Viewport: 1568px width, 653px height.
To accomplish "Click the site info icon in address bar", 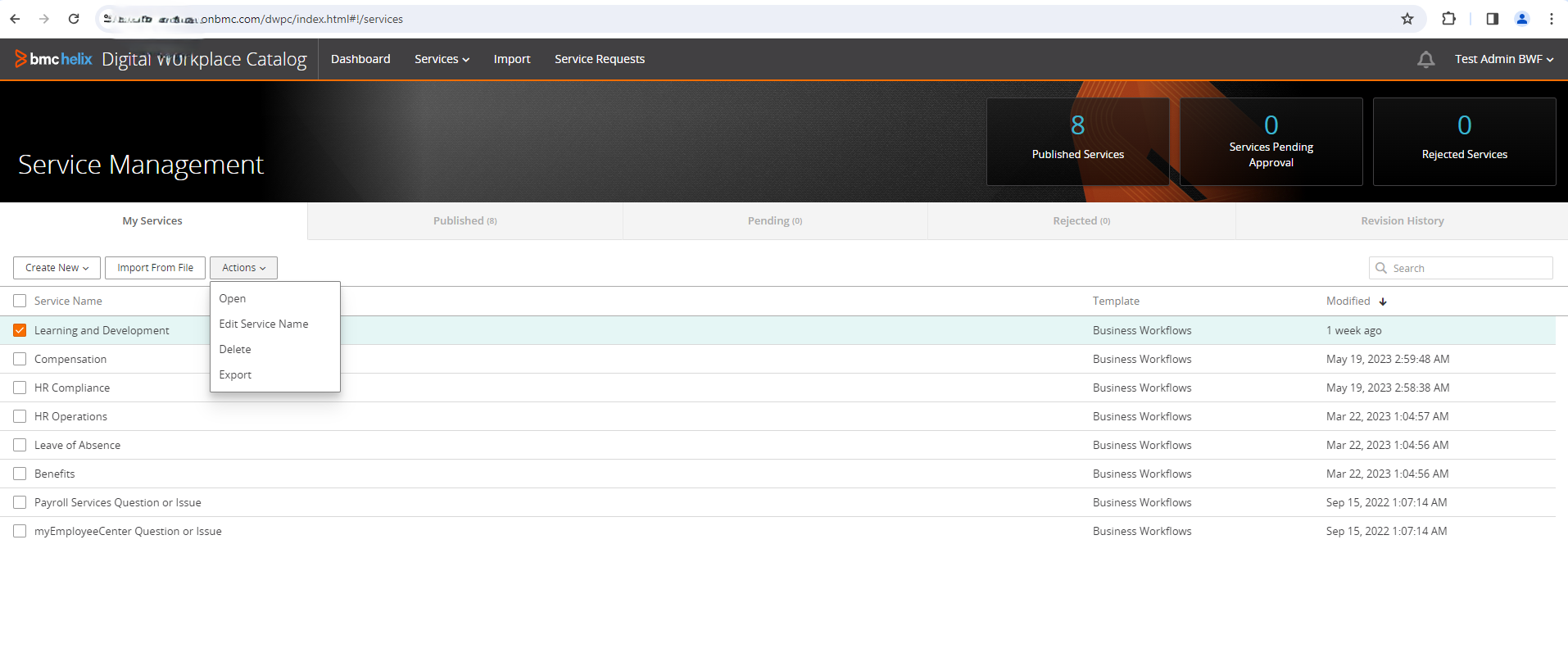I will [x=108, y=19].
